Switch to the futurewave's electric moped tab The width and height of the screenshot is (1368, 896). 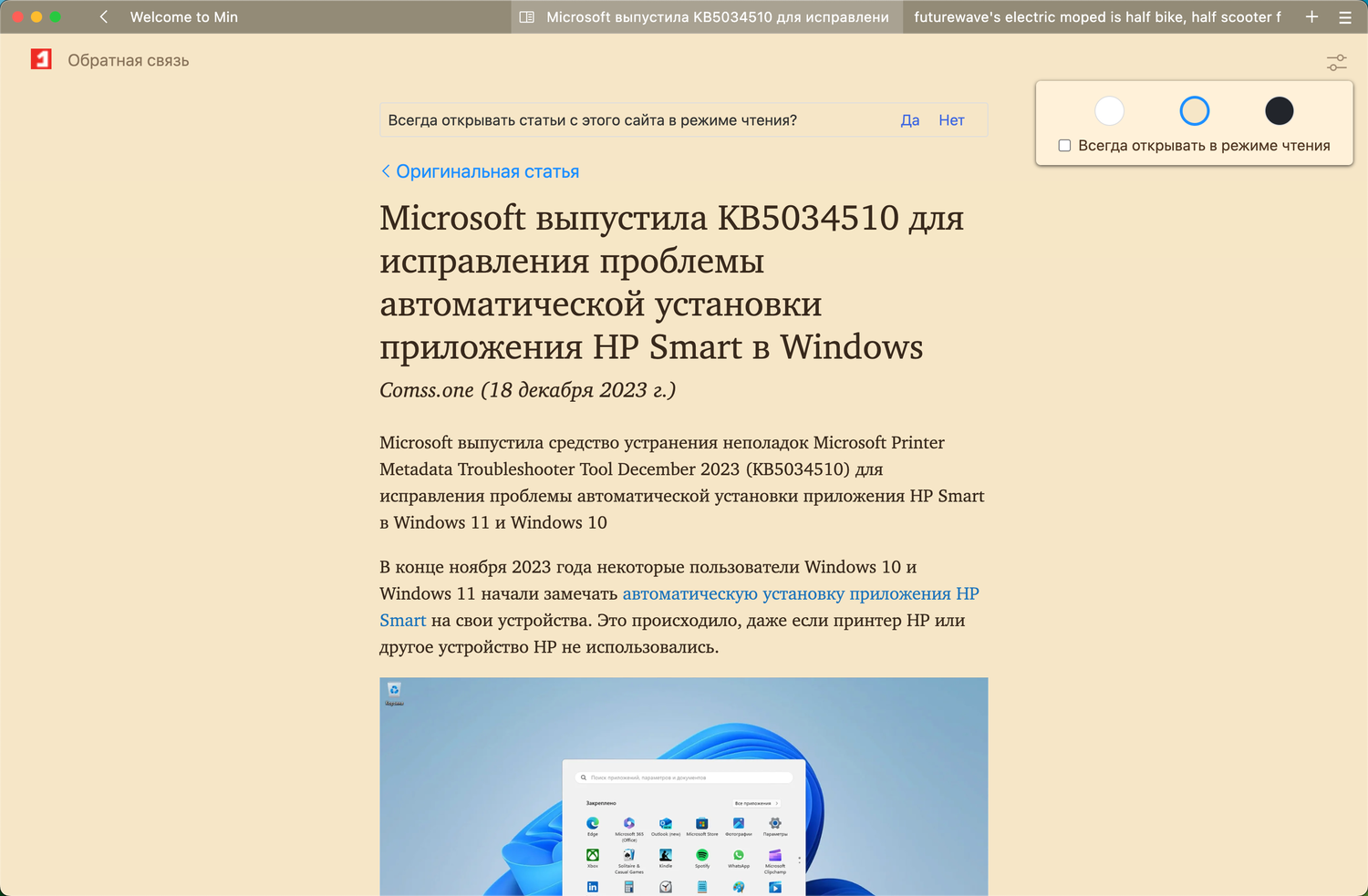point(1097,16)
